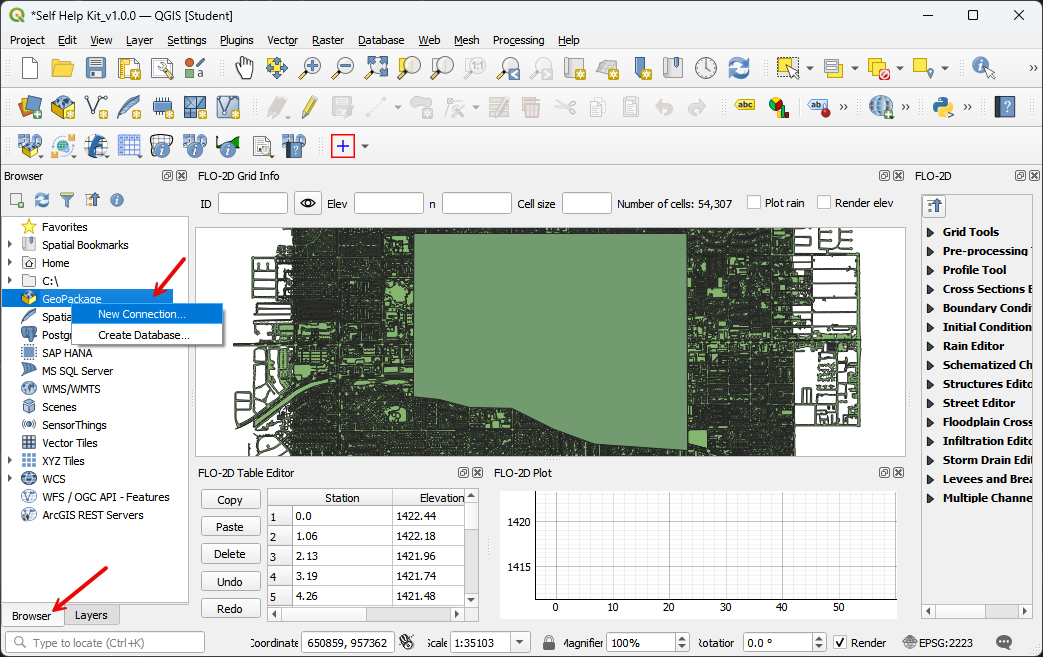
Task: Click the Identify Features tool icon
Action: (984, 68)
